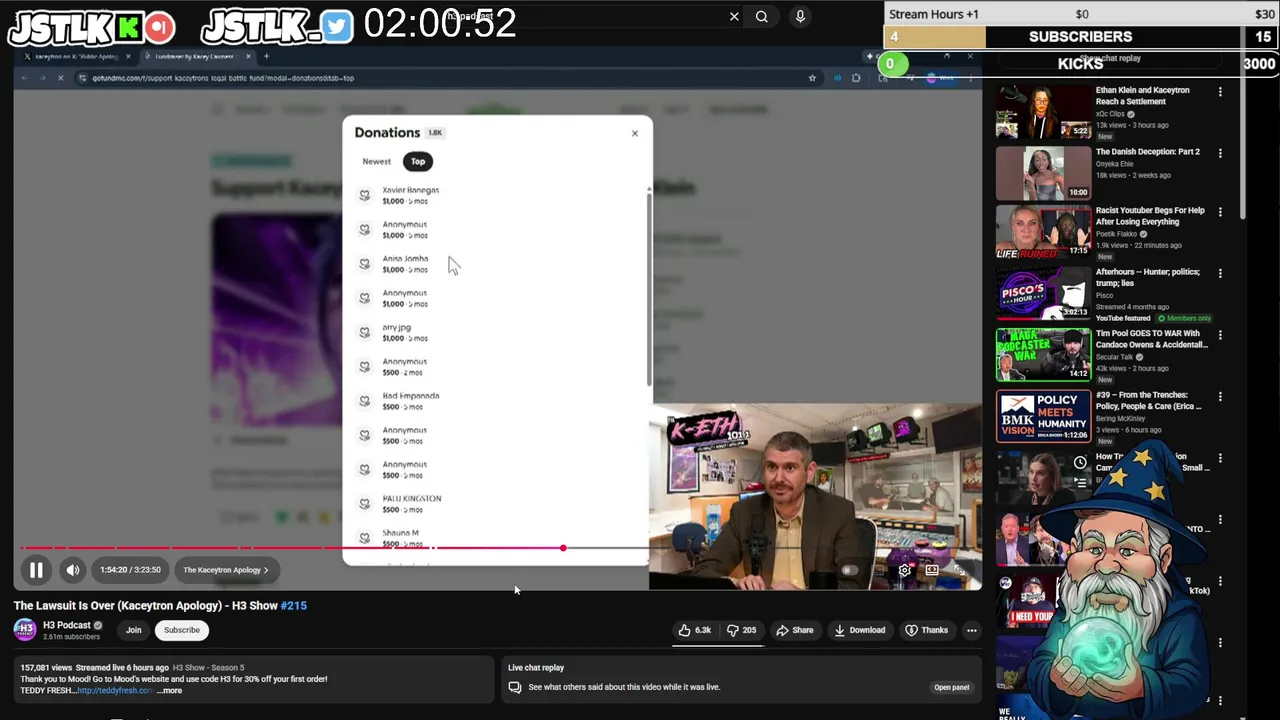Mute the video volume speaker icon
Viewport: 1280px width, 720px height.
tap(73, 570)
